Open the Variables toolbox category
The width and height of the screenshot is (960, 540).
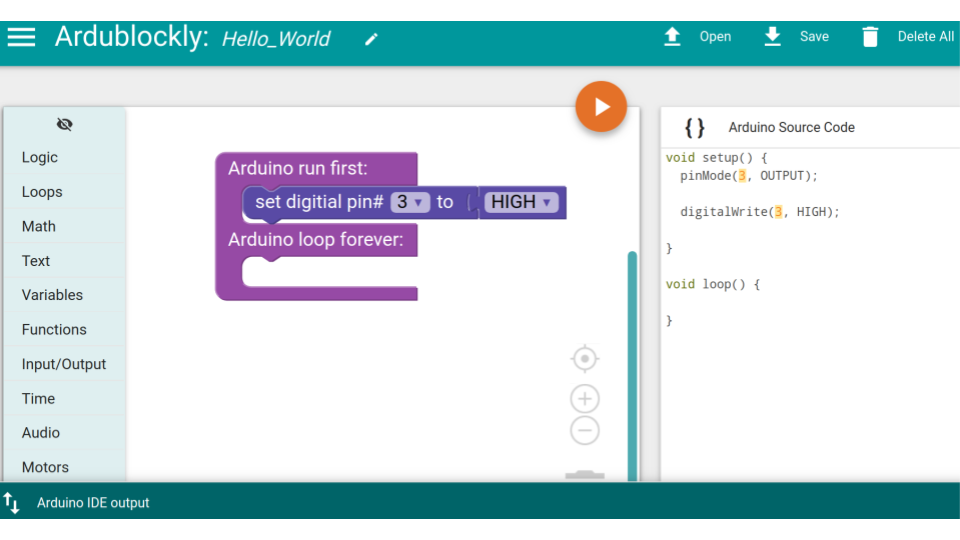click(x=52, y=295)
